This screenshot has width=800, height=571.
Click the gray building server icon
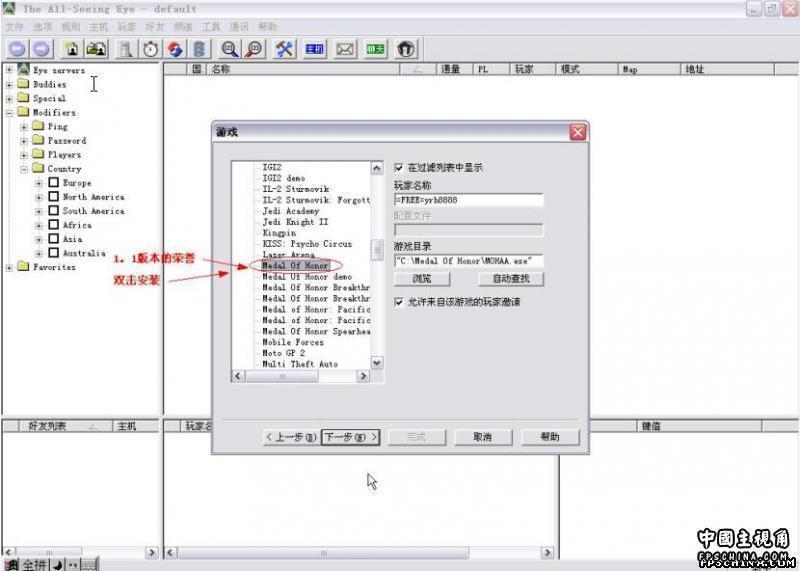click(x=126, y=49)
